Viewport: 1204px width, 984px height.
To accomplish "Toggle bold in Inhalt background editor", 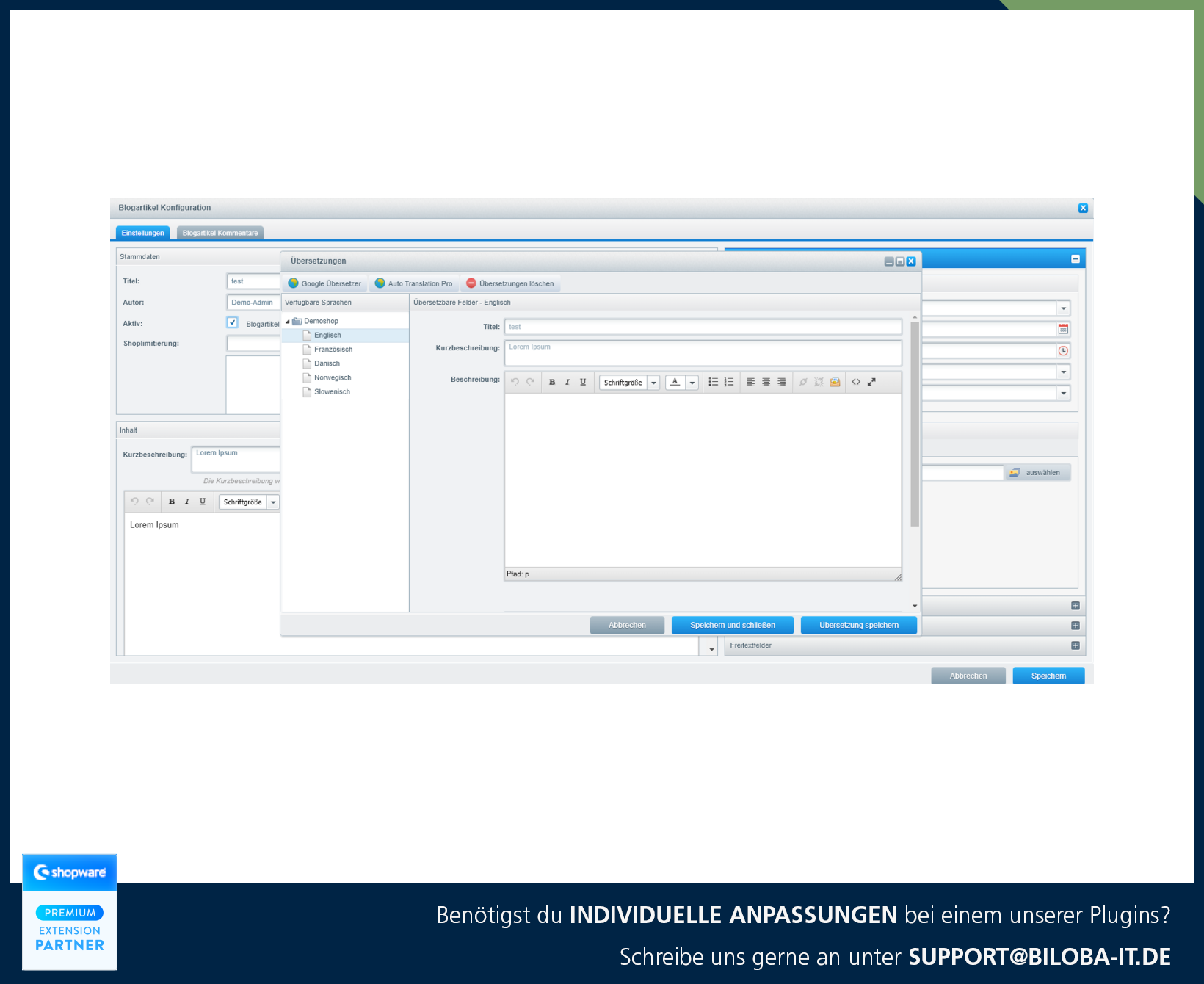I will click(172, 502).
